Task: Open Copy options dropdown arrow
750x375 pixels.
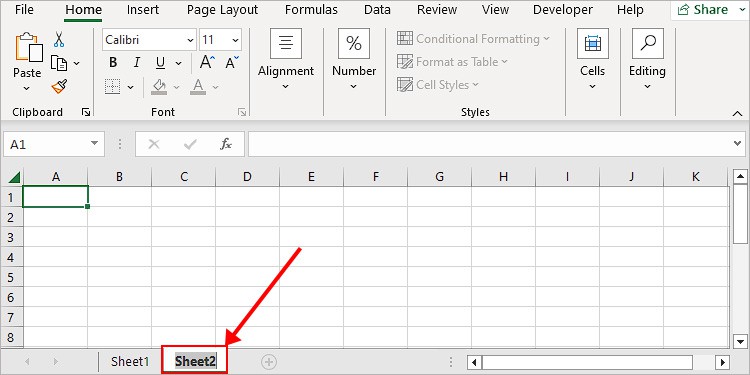Action: (77, 63)
